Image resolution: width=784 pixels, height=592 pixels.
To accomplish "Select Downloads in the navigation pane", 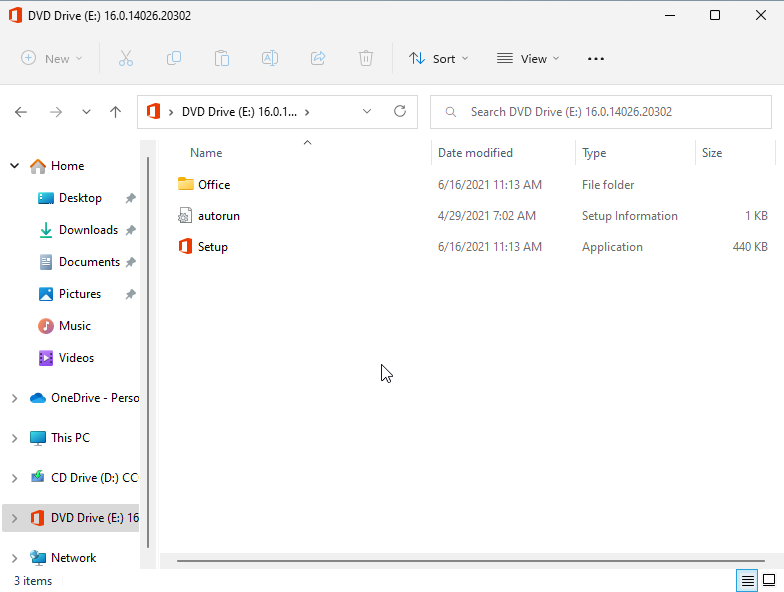I will pos(88,230).
